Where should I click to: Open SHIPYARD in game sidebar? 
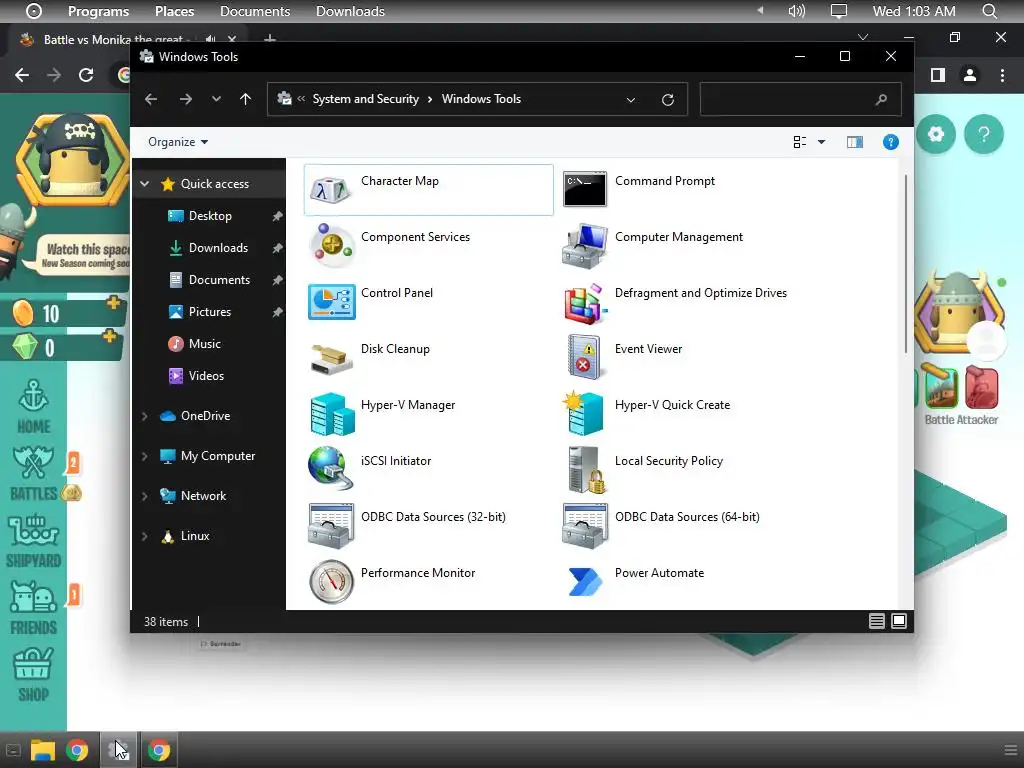point(33,541)
